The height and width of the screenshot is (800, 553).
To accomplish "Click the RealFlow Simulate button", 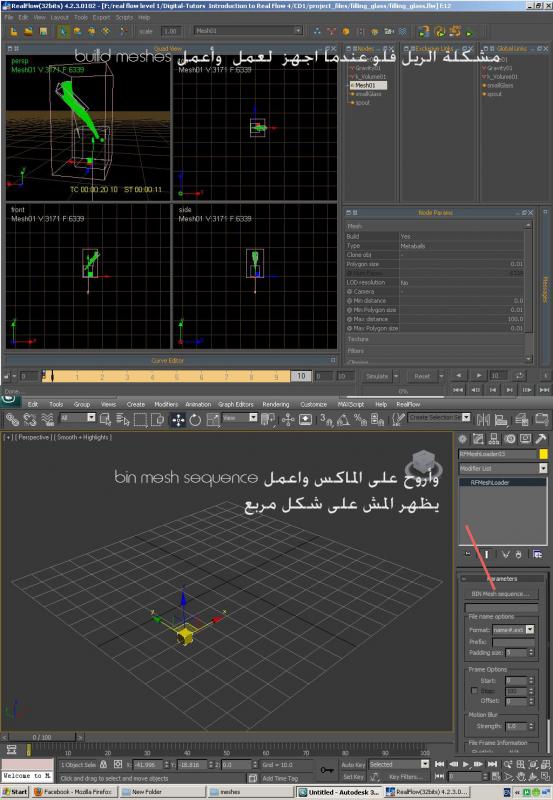I will click(377, 376).
